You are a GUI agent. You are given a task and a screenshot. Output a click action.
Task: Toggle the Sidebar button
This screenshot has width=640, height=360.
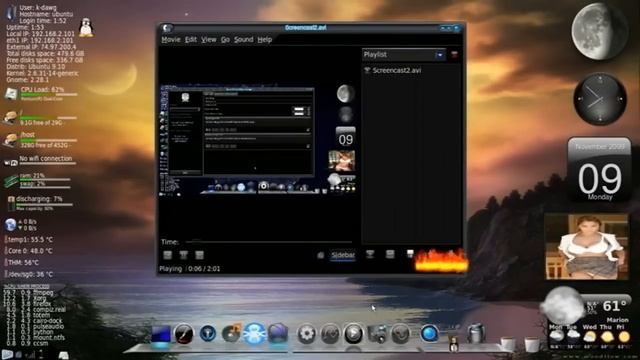(x=343, y=255)
